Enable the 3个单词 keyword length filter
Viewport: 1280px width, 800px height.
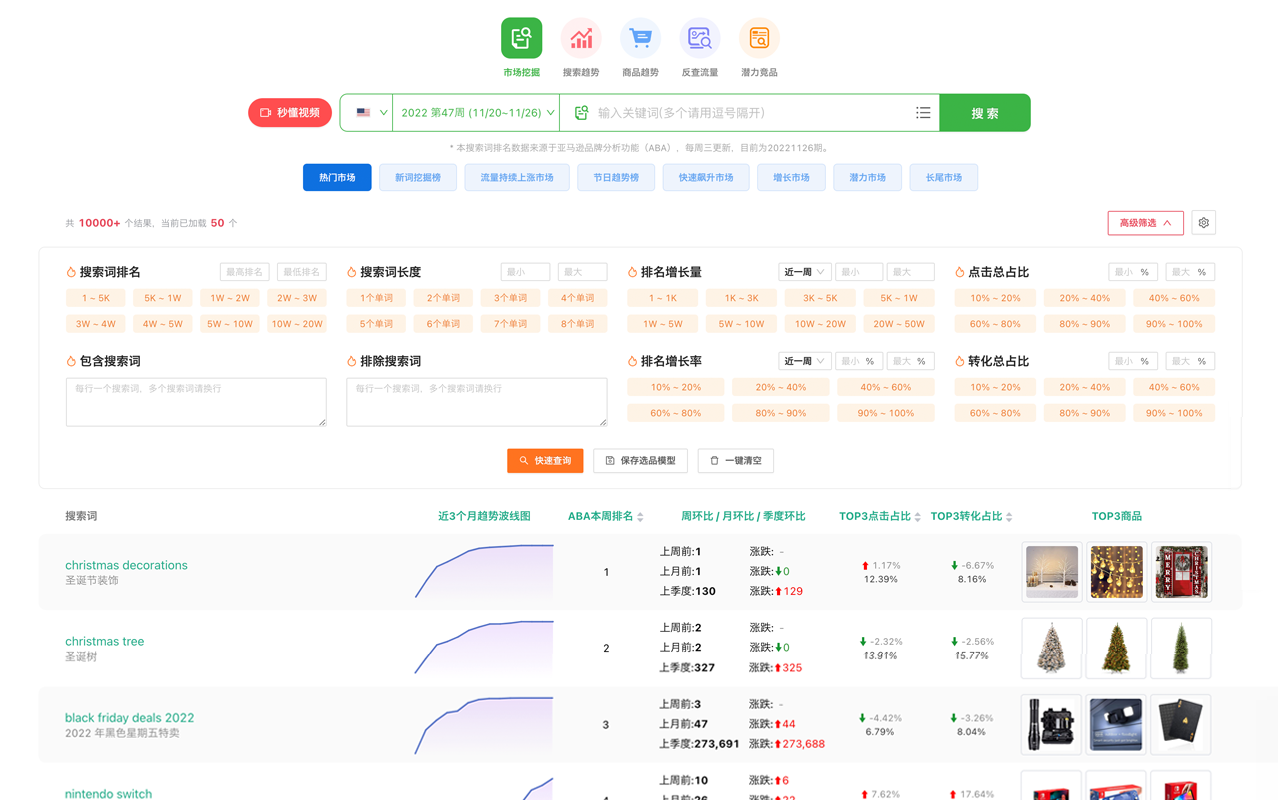tap(508, 297)
